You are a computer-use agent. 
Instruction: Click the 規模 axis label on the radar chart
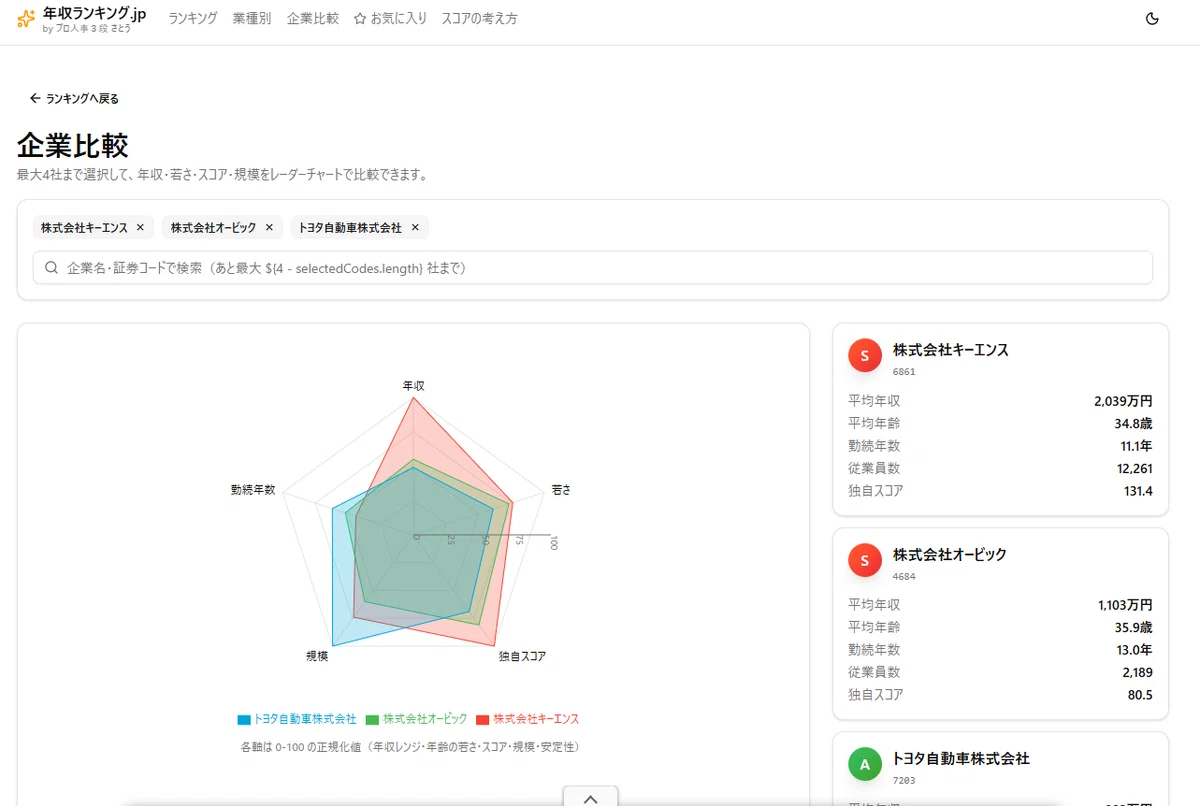point(317,657)
